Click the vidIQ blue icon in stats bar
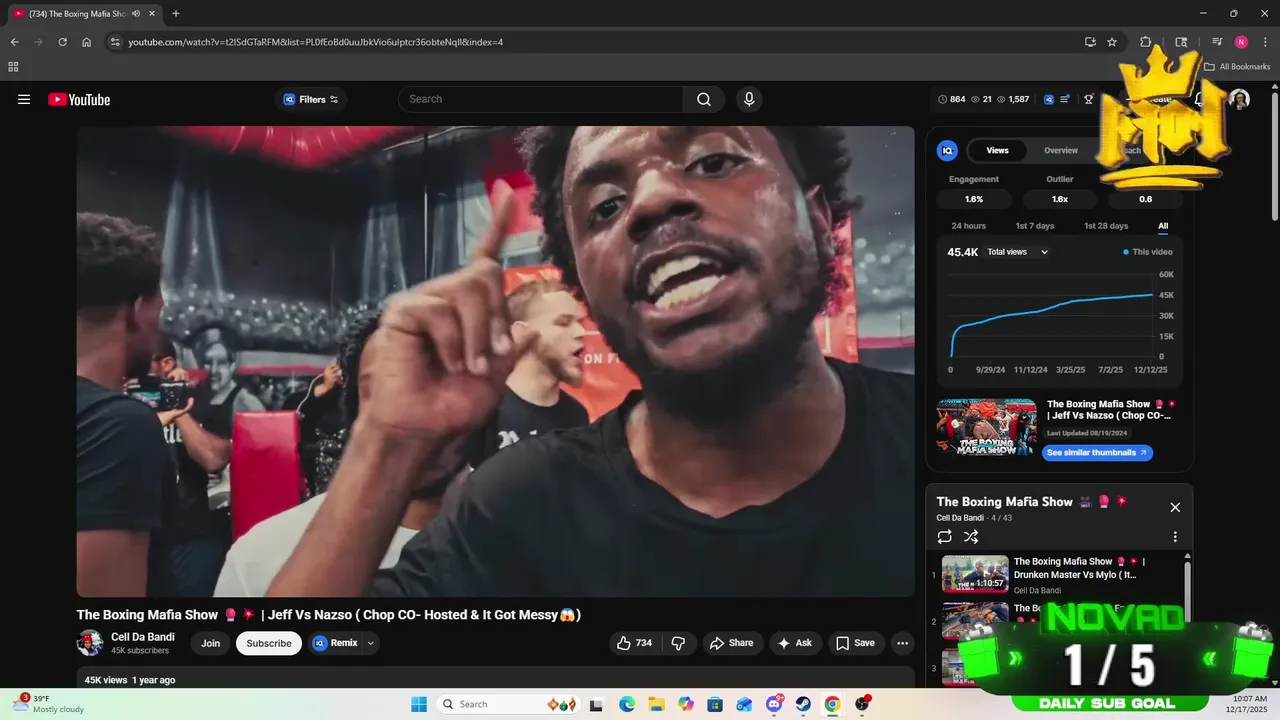This screenshot has height=720, width=1280. coord(1049,99)
